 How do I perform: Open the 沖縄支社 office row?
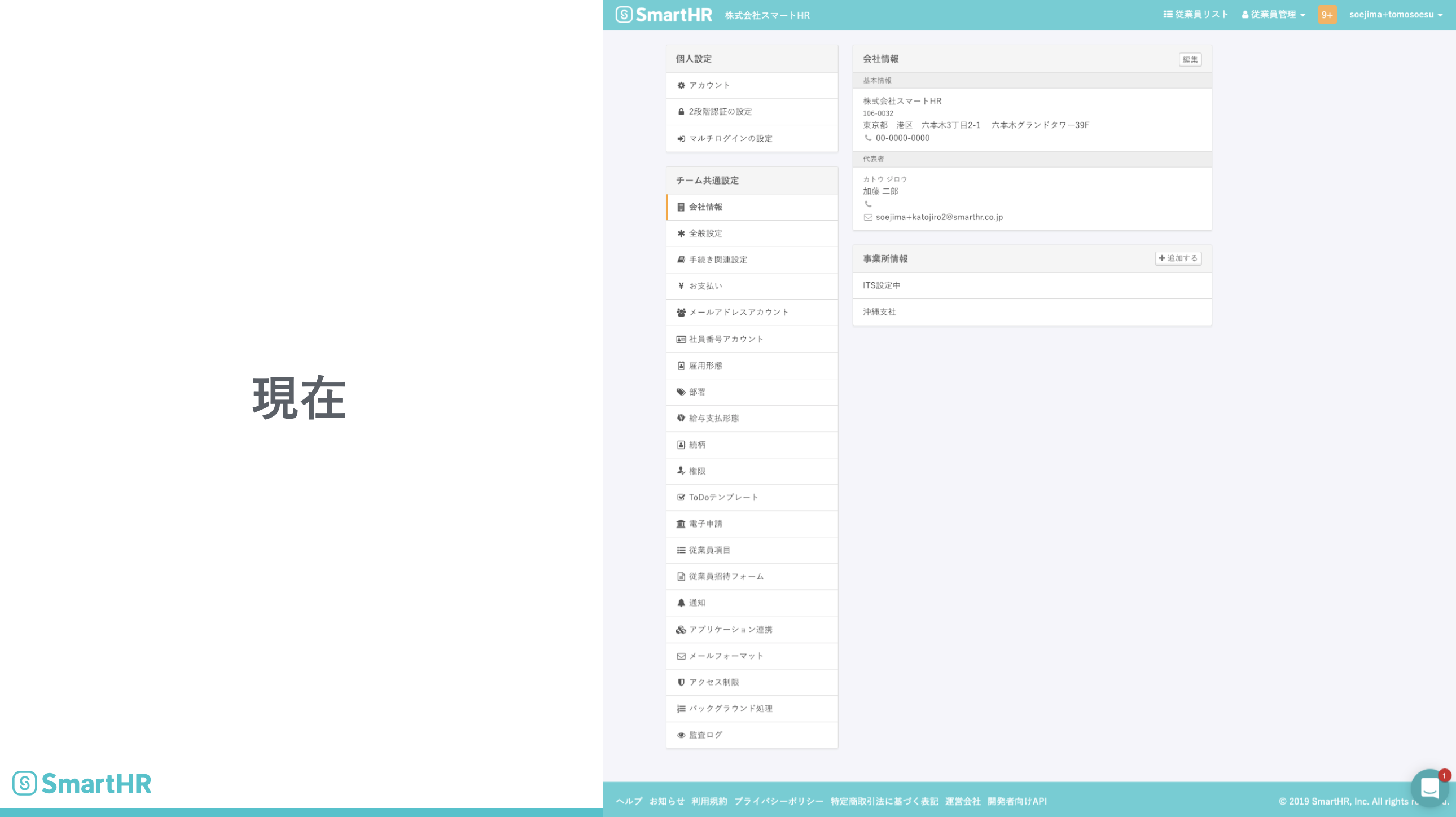[879, 312]
